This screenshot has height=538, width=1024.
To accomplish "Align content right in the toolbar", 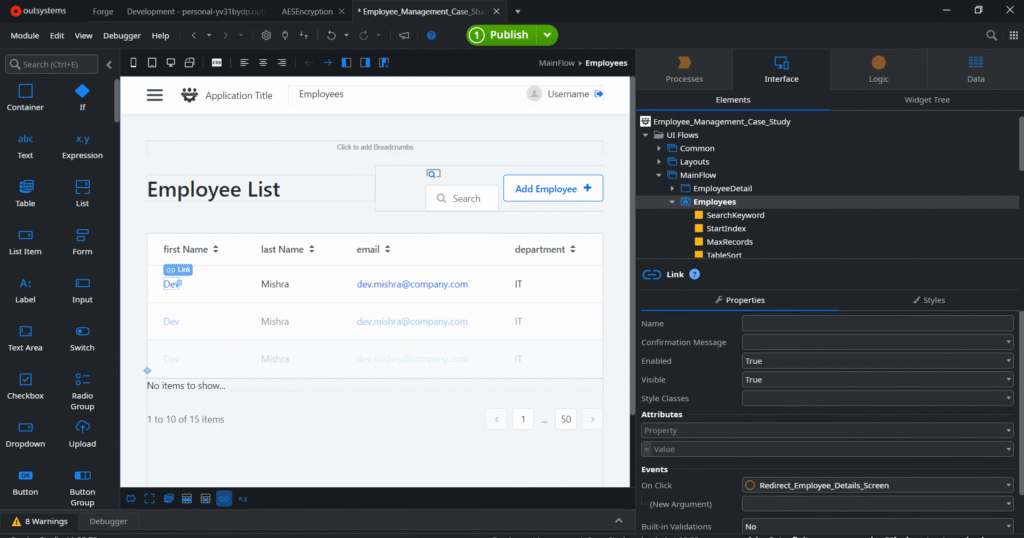I will click(x=282, y=63).
